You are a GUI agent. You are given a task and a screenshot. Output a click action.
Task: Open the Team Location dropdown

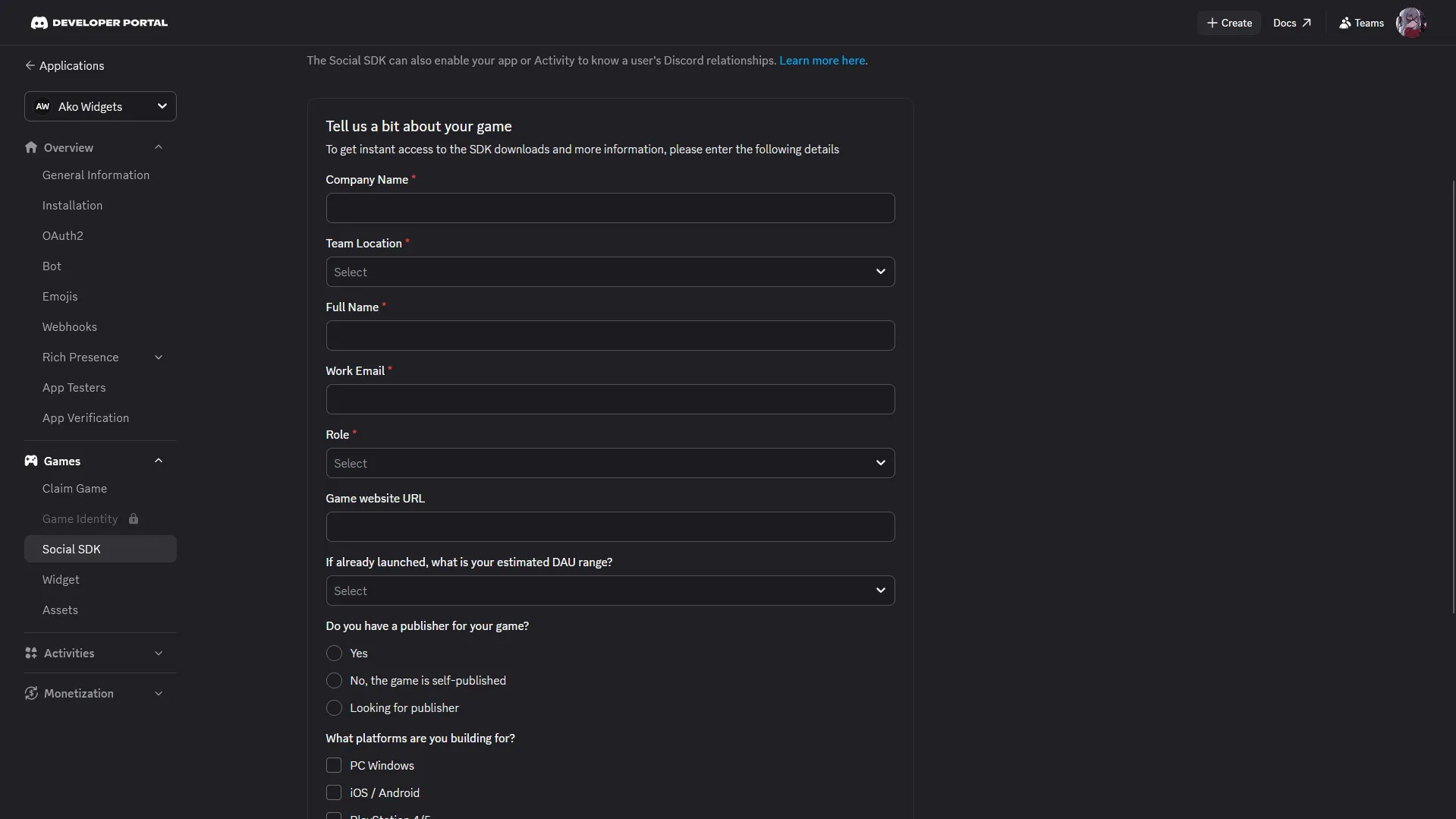(x=610, y=272)
